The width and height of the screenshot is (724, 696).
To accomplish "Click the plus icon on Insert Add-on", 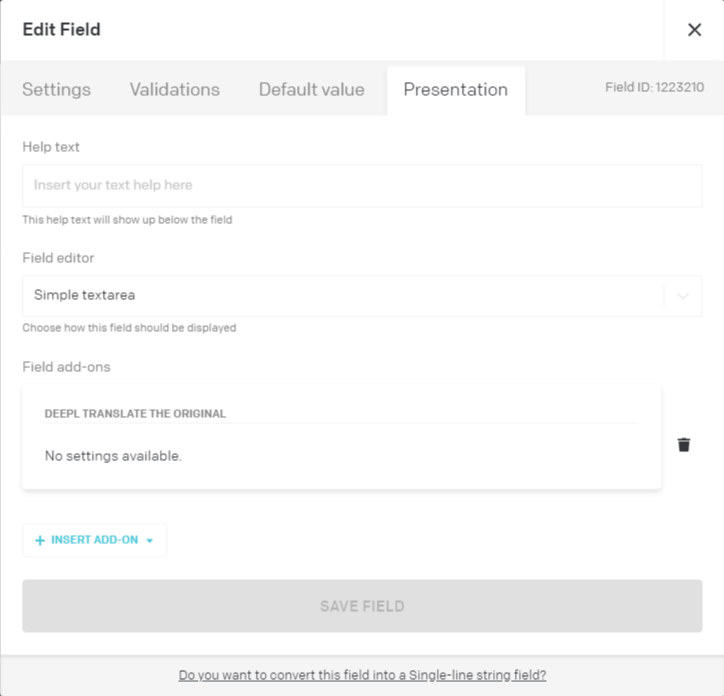I will click(x=40, y=540).
